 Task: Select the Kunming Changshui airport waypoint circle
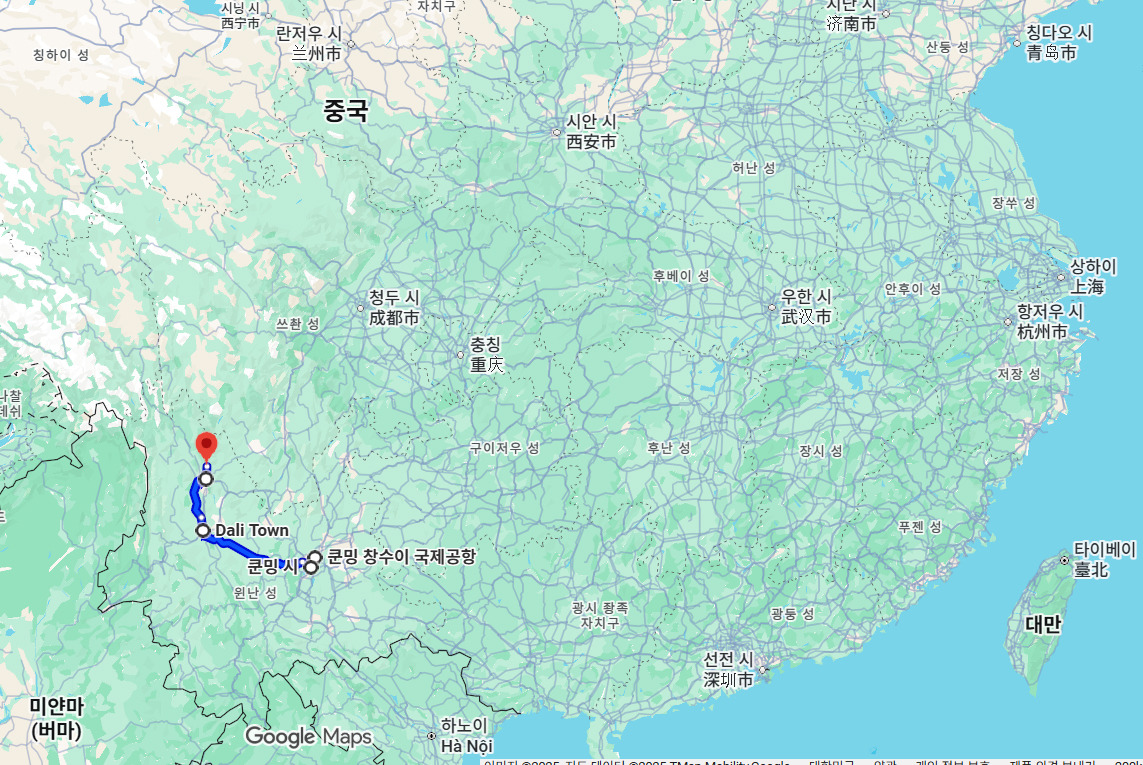click(x=315, y=558)
